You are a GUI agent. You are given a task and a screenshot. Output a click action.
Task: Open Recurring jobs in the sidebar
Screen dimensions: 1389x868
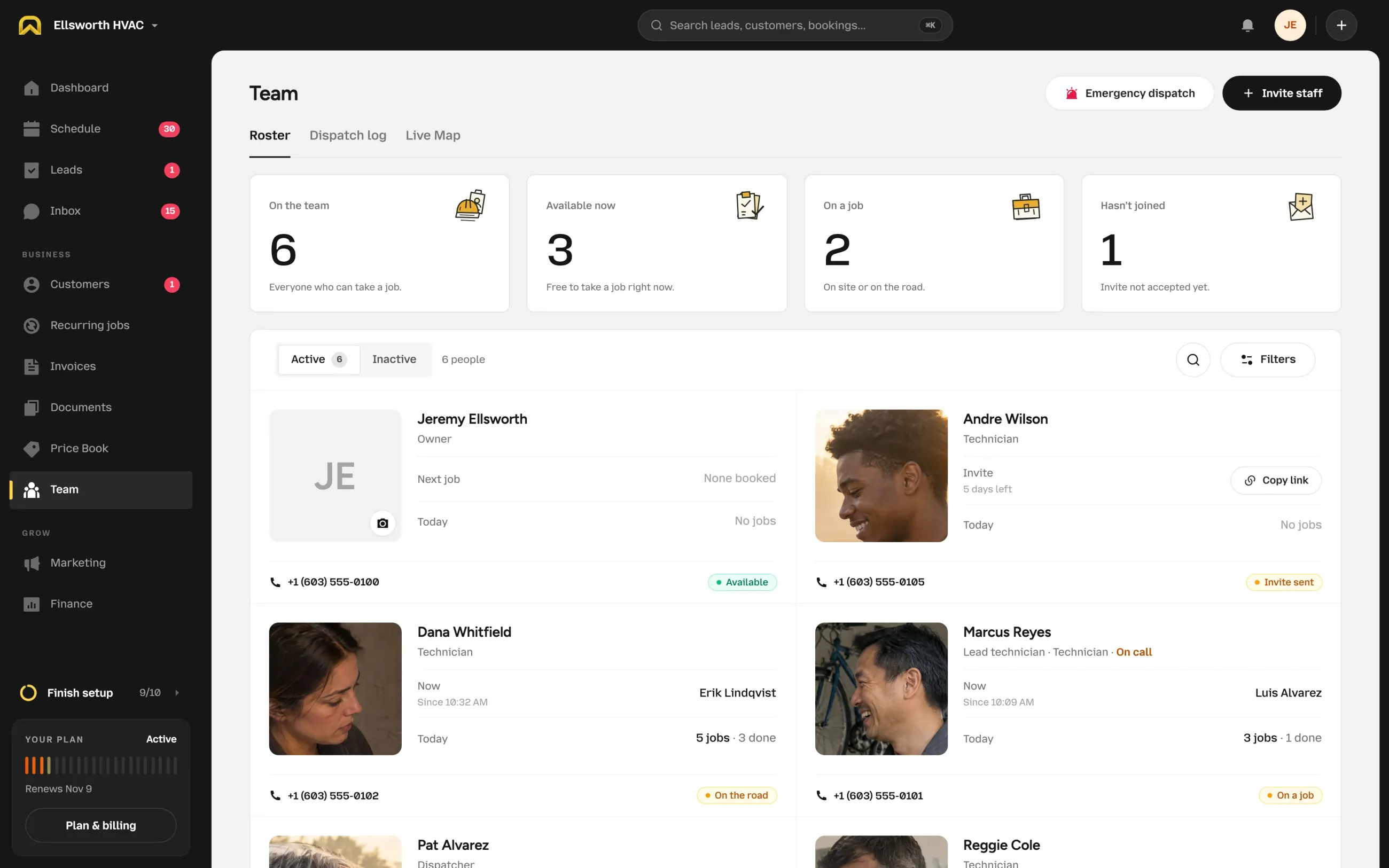click(101, 325)
